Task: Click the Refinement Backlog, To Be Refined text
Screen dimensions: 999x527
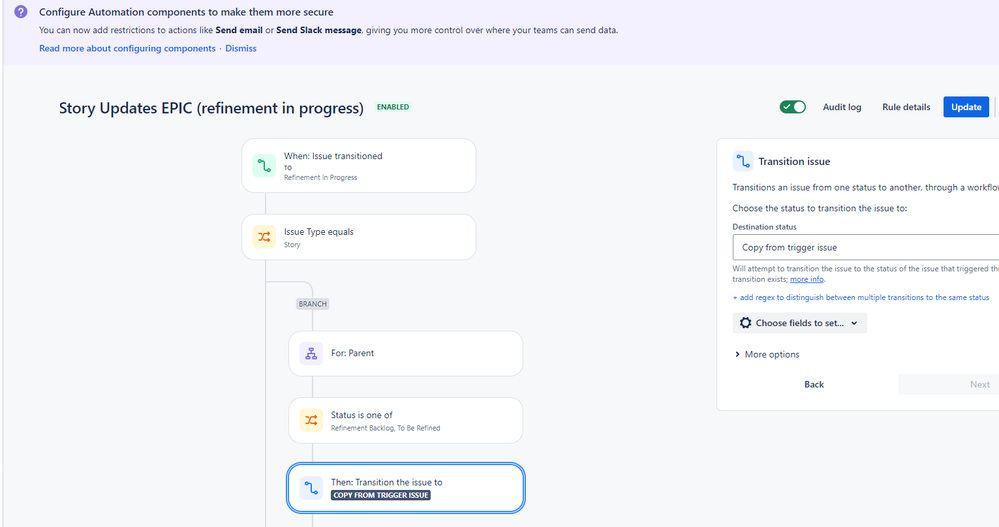Action: pyautogui.click(x=385, y=428)
